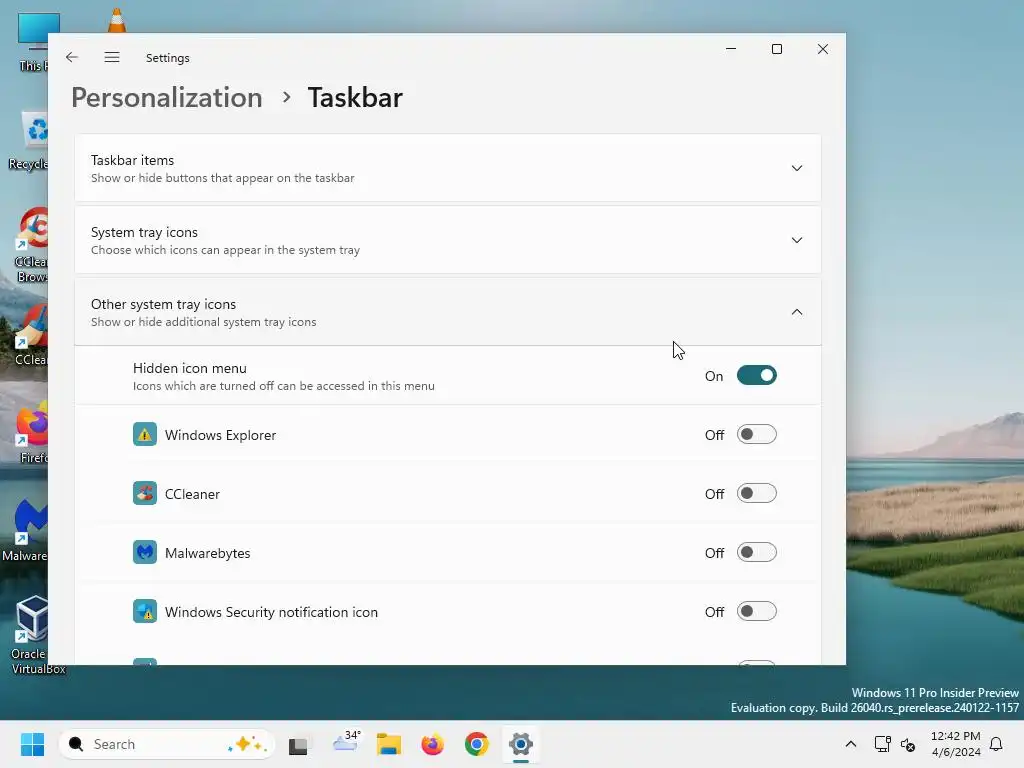
Task: Open the notification bell in the tray
Action: tap(996, 744)
